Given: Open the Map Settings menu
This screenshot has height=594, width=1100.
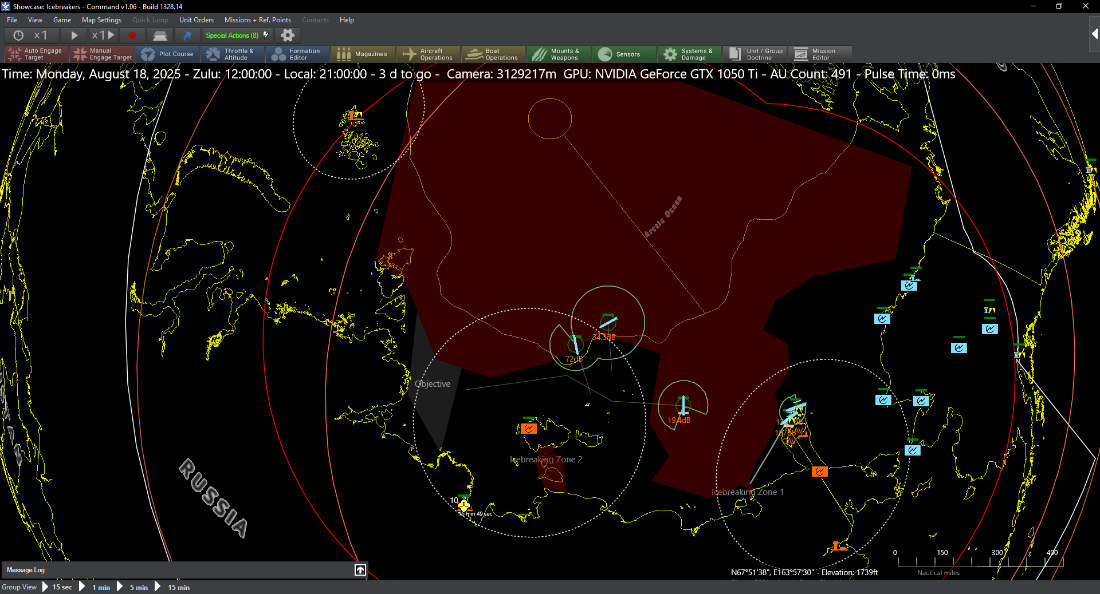Looking at the screenshot, I should pos(101,20).
